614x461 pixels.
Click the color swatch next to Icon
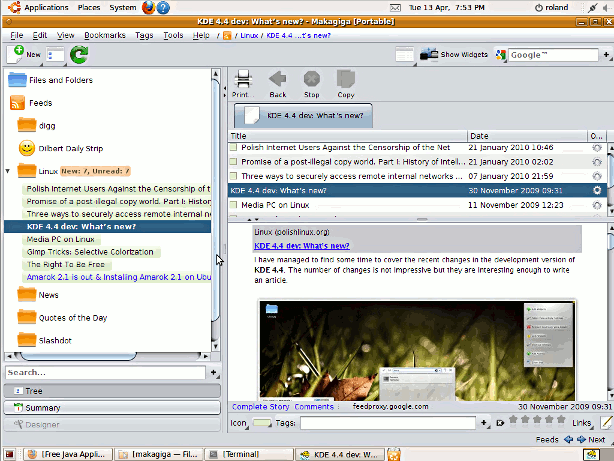pyautogui.click(x=262, y=423)
